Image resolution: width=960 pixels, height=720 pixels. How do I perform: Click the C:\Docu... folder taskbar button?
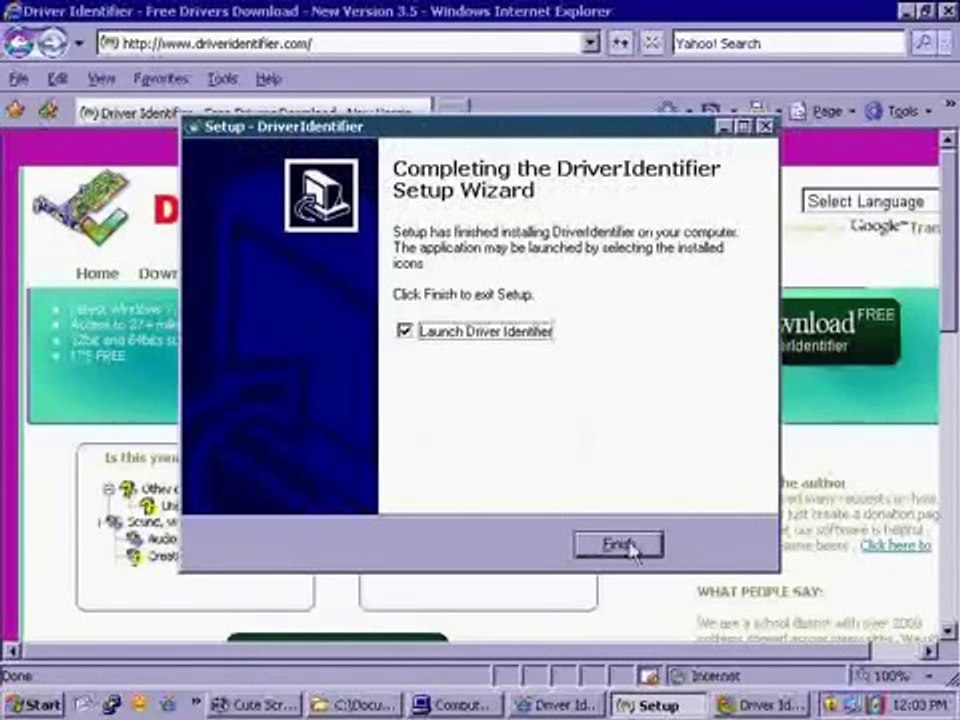(354, 705)
